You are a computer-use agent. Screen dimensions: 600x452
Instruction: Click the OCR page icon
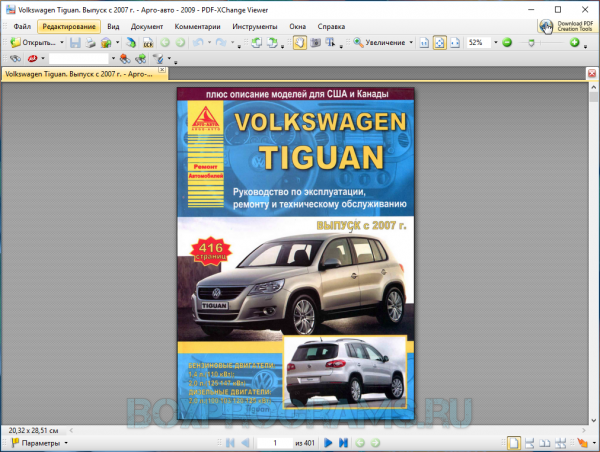point(148,42)
